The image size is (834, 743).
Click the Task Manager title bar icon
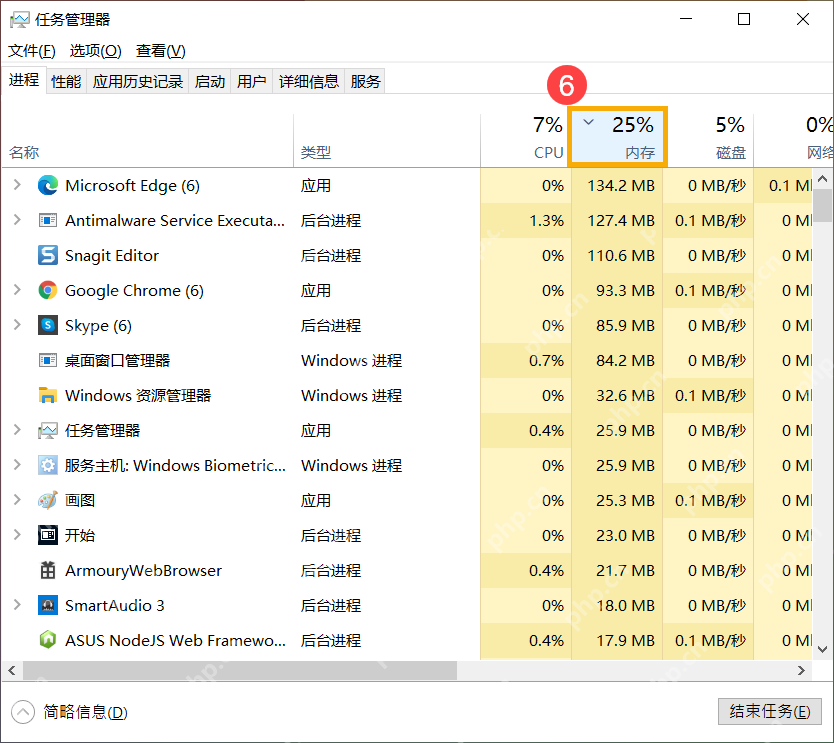point(20,20)
